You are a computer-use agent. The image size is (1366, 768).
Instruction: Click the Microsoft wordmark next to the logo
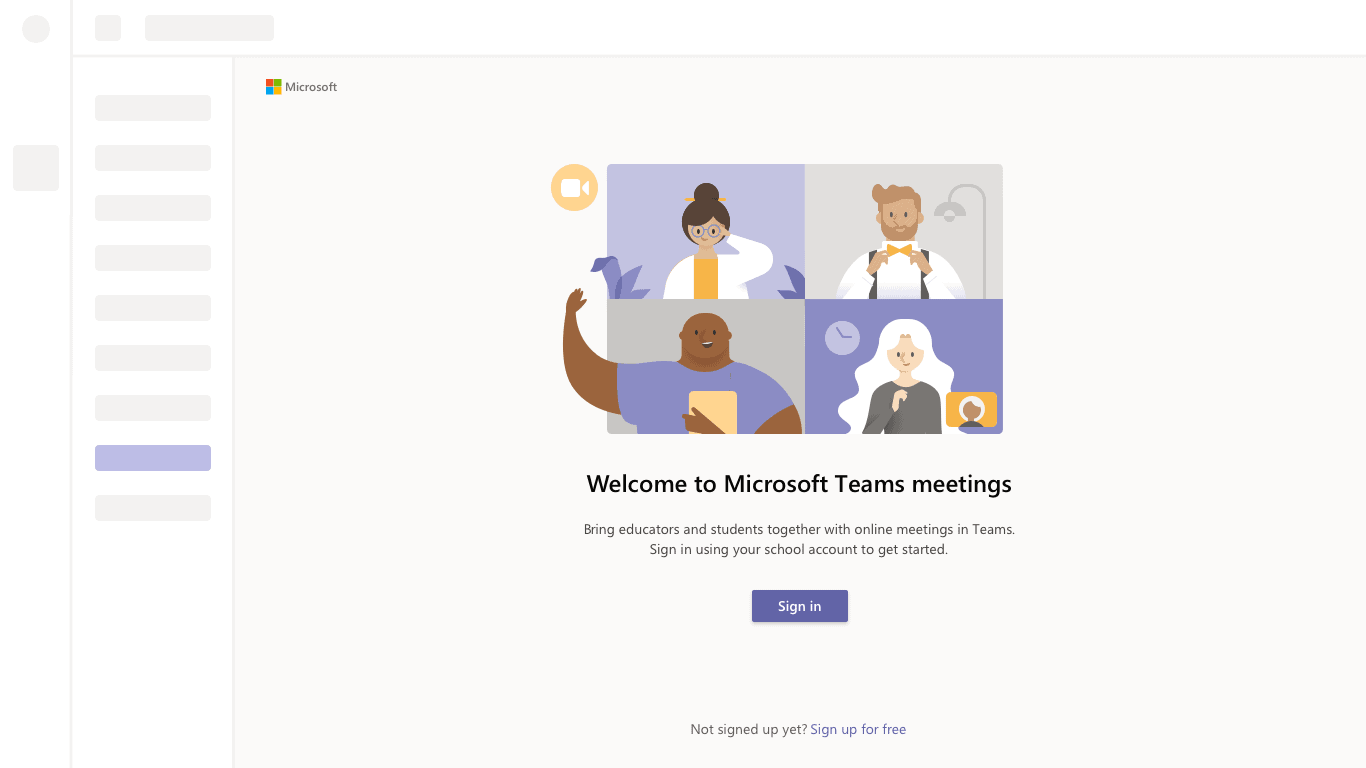point(310,86)
